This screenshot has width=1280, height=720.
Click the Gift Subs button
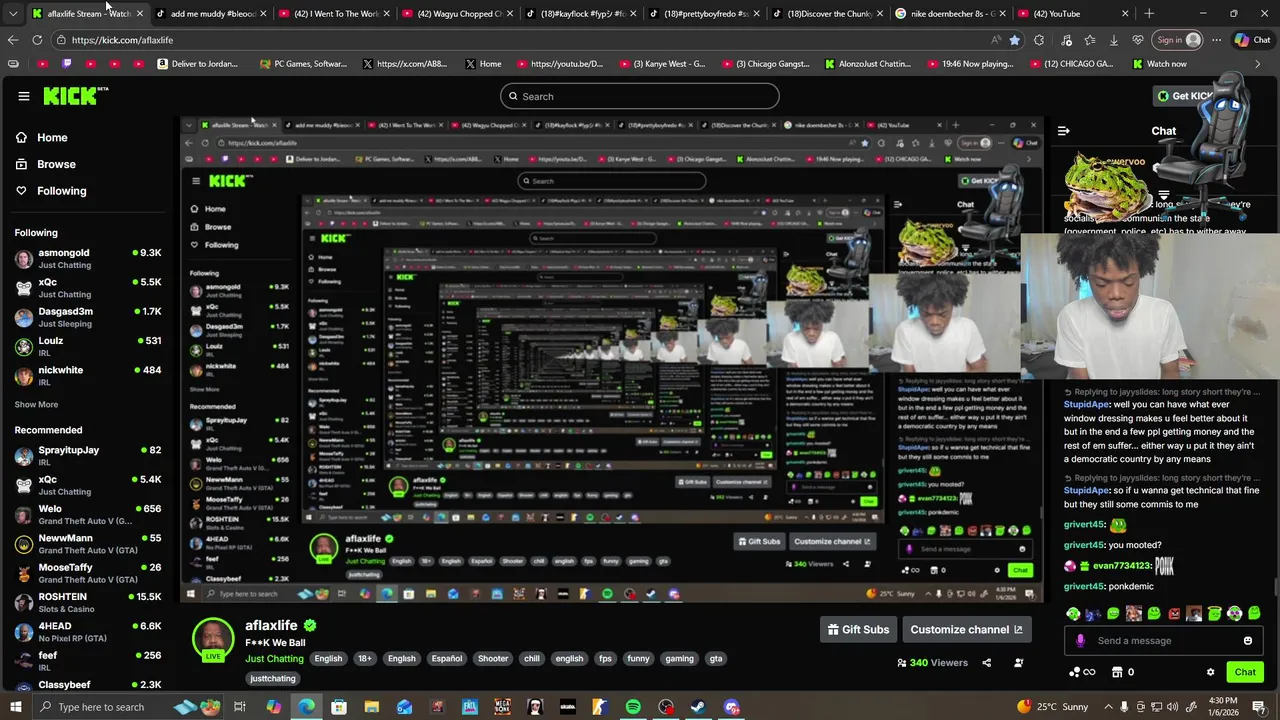[858, 630]
